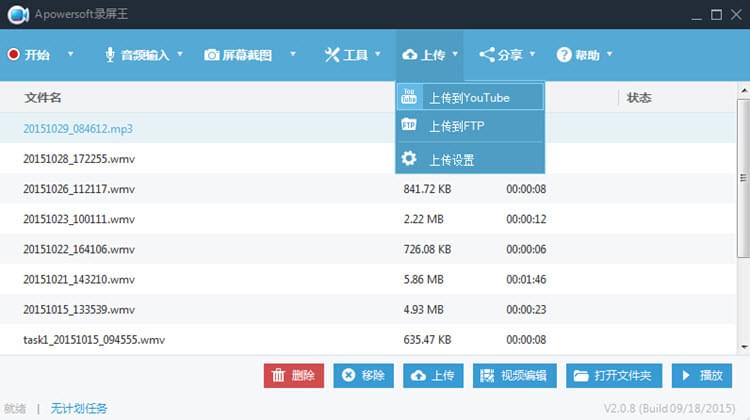This screenshot has height=420, width=750.
Task: Click the trash can icon on the 删除 button
Action: point(278,376)
